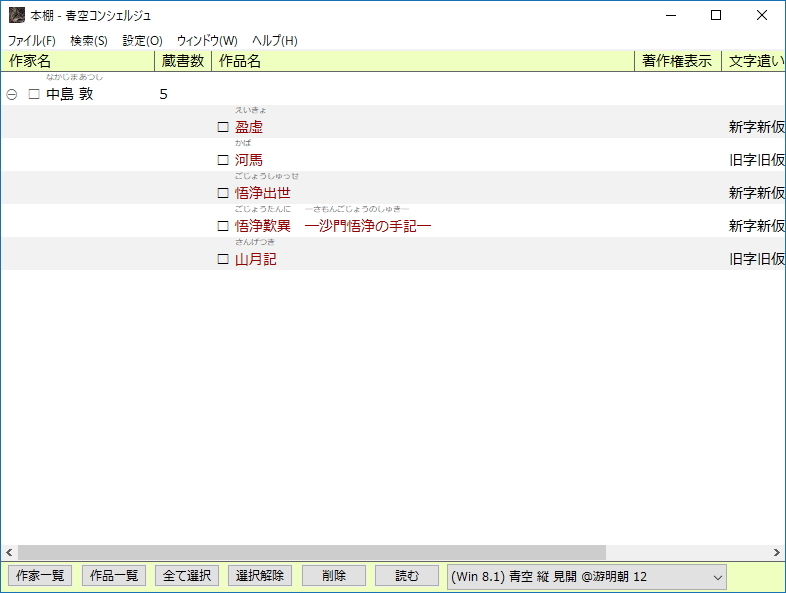Minimize the 本棚 window

[x=671, y=16]
